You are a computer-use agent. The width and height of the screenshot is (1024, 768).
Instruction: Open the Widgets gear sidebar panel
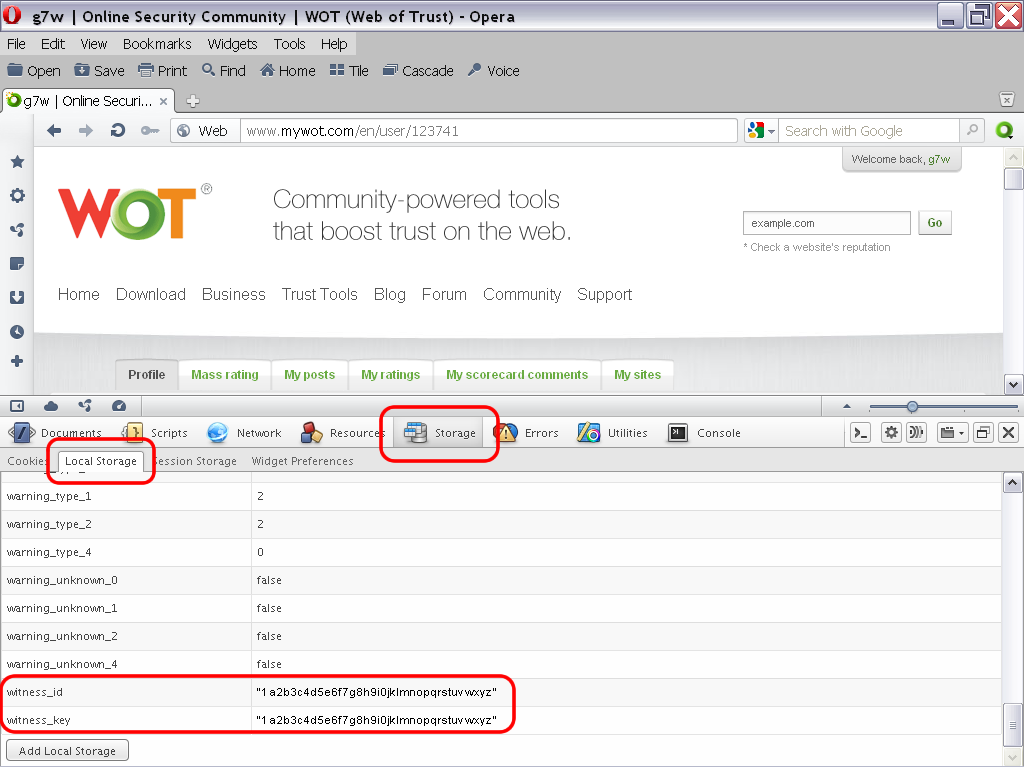pyautogui.click(x=18, y=195)
